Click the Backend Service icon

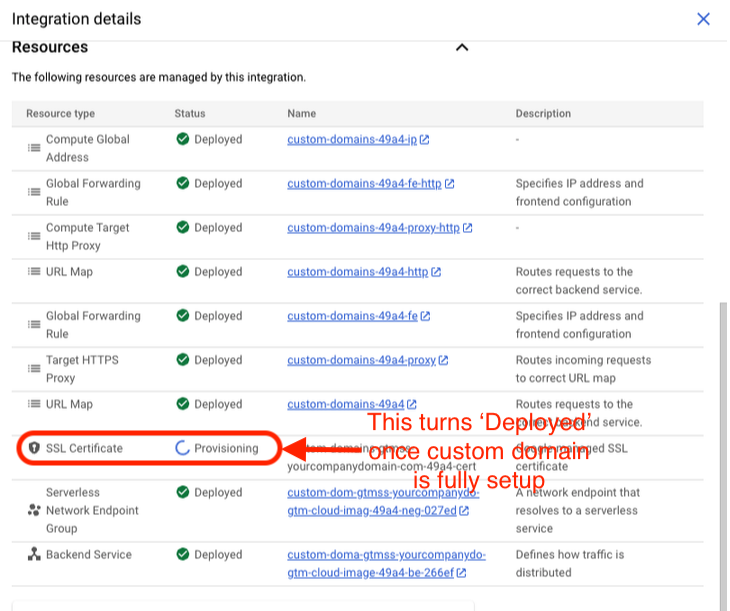pos(34,555)
